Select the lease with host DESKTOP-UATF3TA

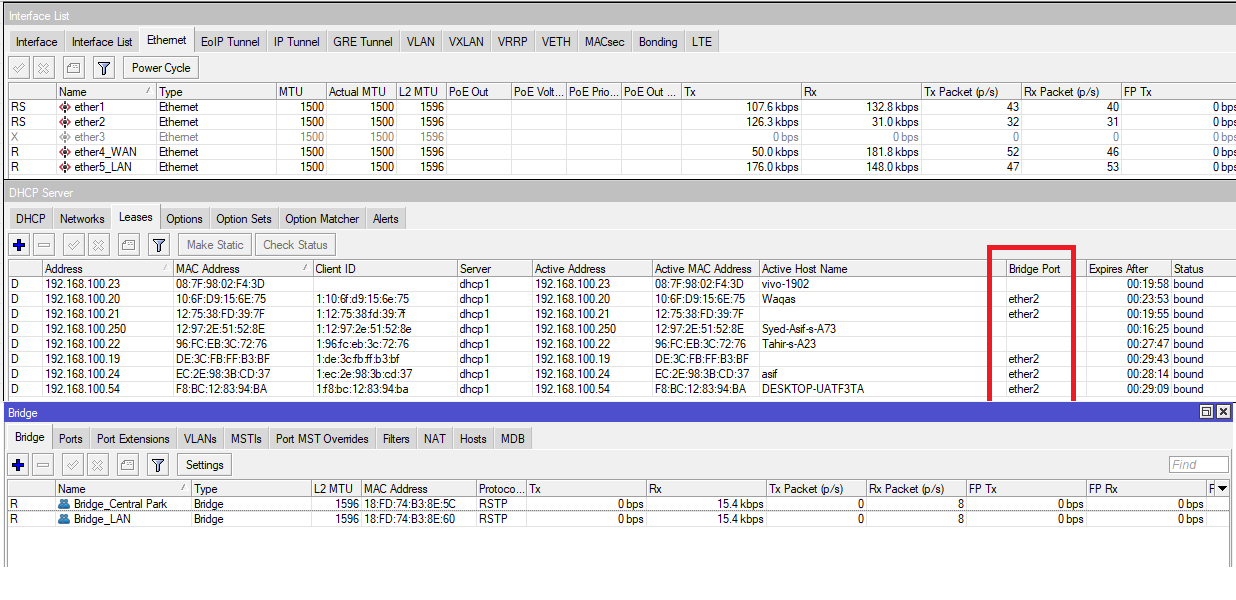coord(620,389)
